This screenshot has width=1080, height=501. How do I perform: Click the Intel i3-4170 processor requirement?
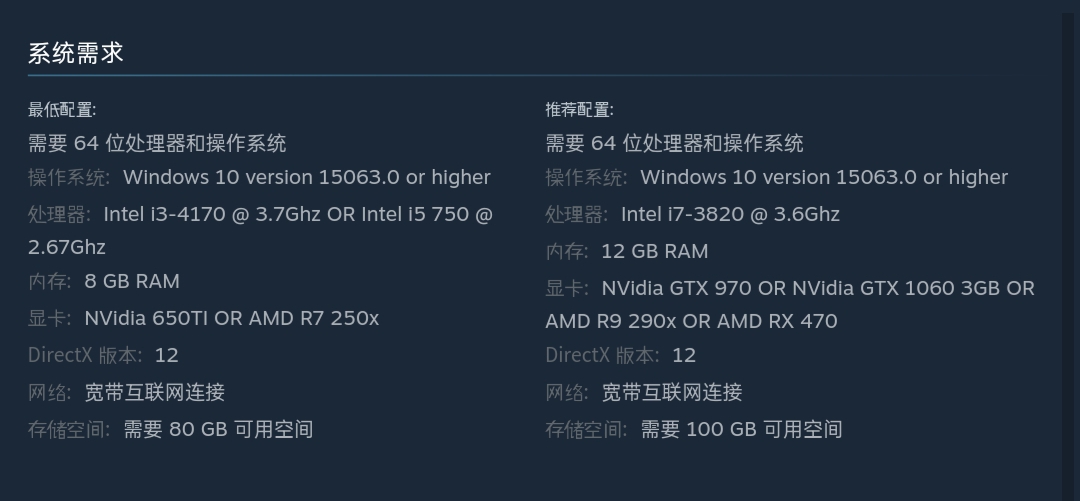(x=260, y=230)
